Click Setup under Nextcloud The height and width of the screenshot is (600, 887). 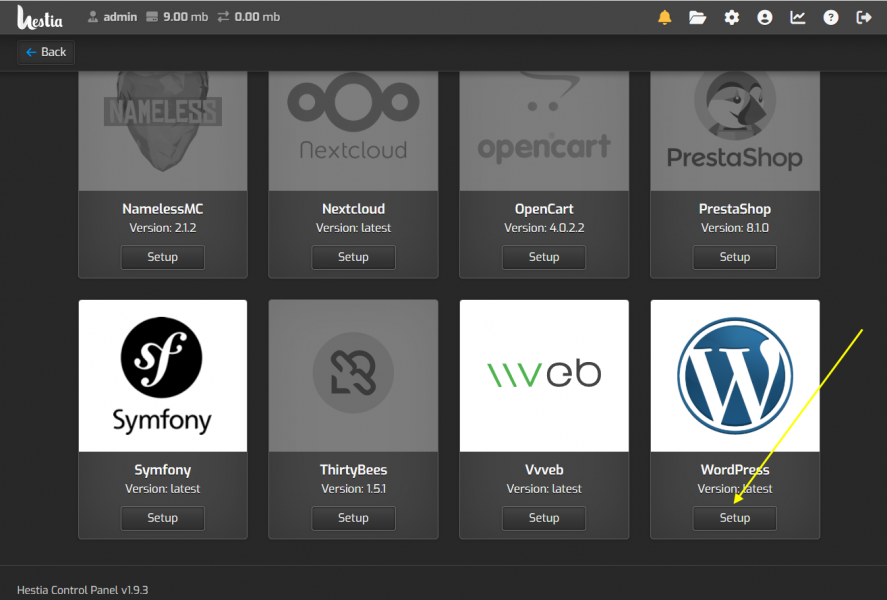point(353,257)
